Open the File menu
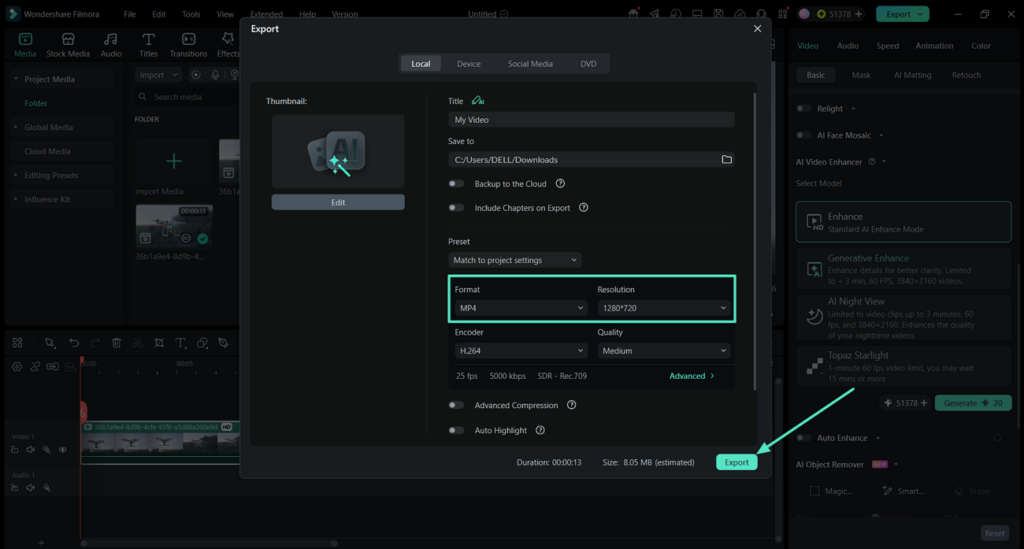This screenshot has height=549, width=1024. 130,14
